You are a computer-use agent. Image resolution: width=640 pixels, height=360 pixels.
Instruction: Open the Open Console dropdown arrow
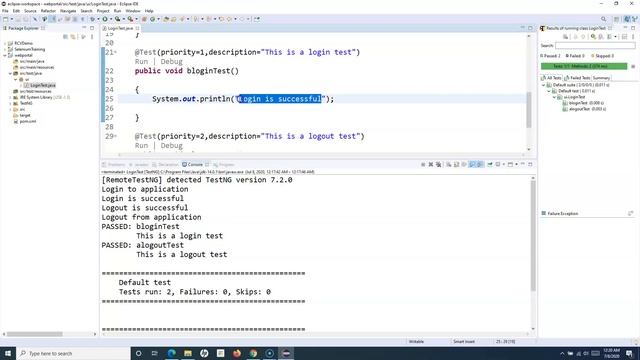516,164
